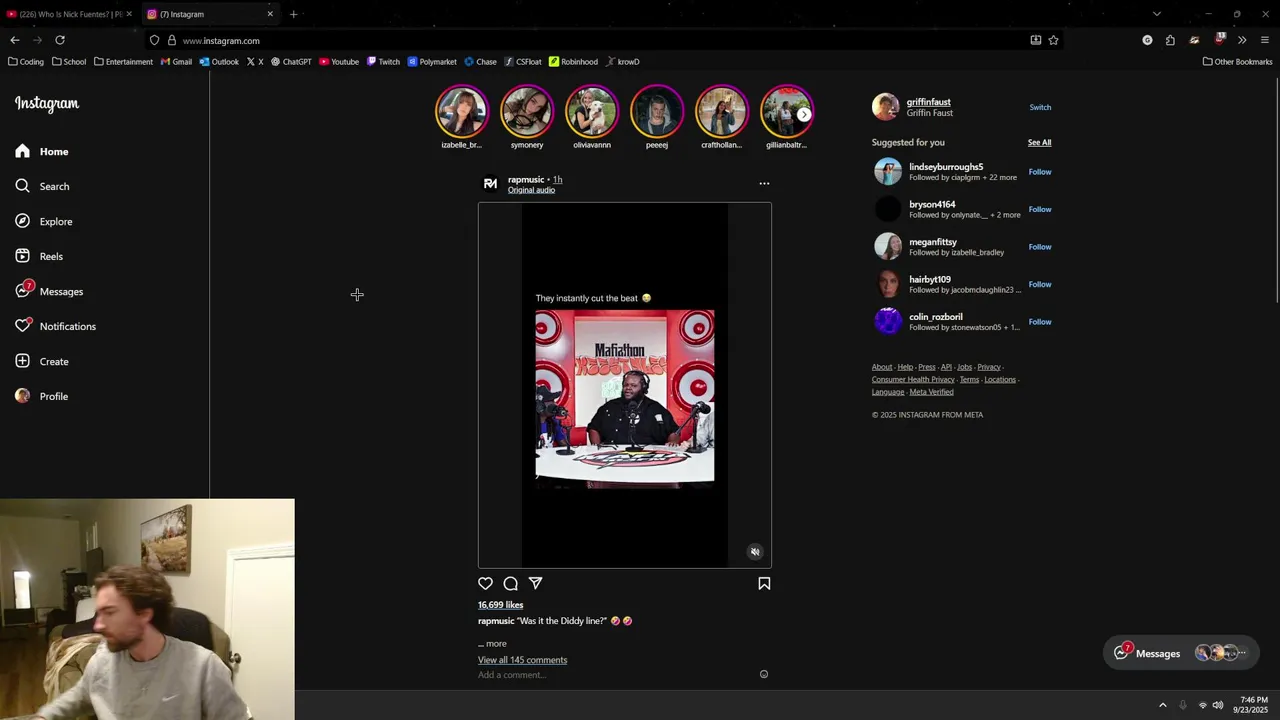The image size is (1280, 720).
Task: Unmute the video with speaker icon
Action: click(x=755, y=552)
